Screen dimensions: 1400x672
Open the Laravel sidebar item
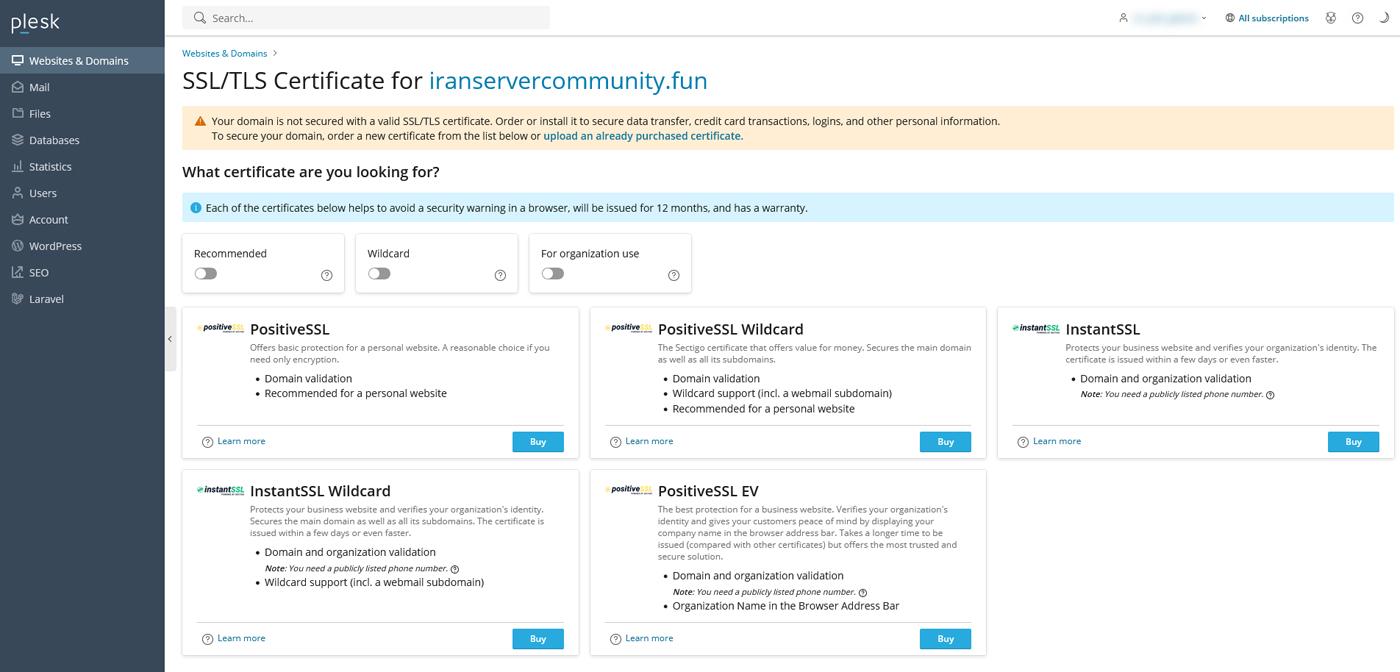click(x=46, y=299)
